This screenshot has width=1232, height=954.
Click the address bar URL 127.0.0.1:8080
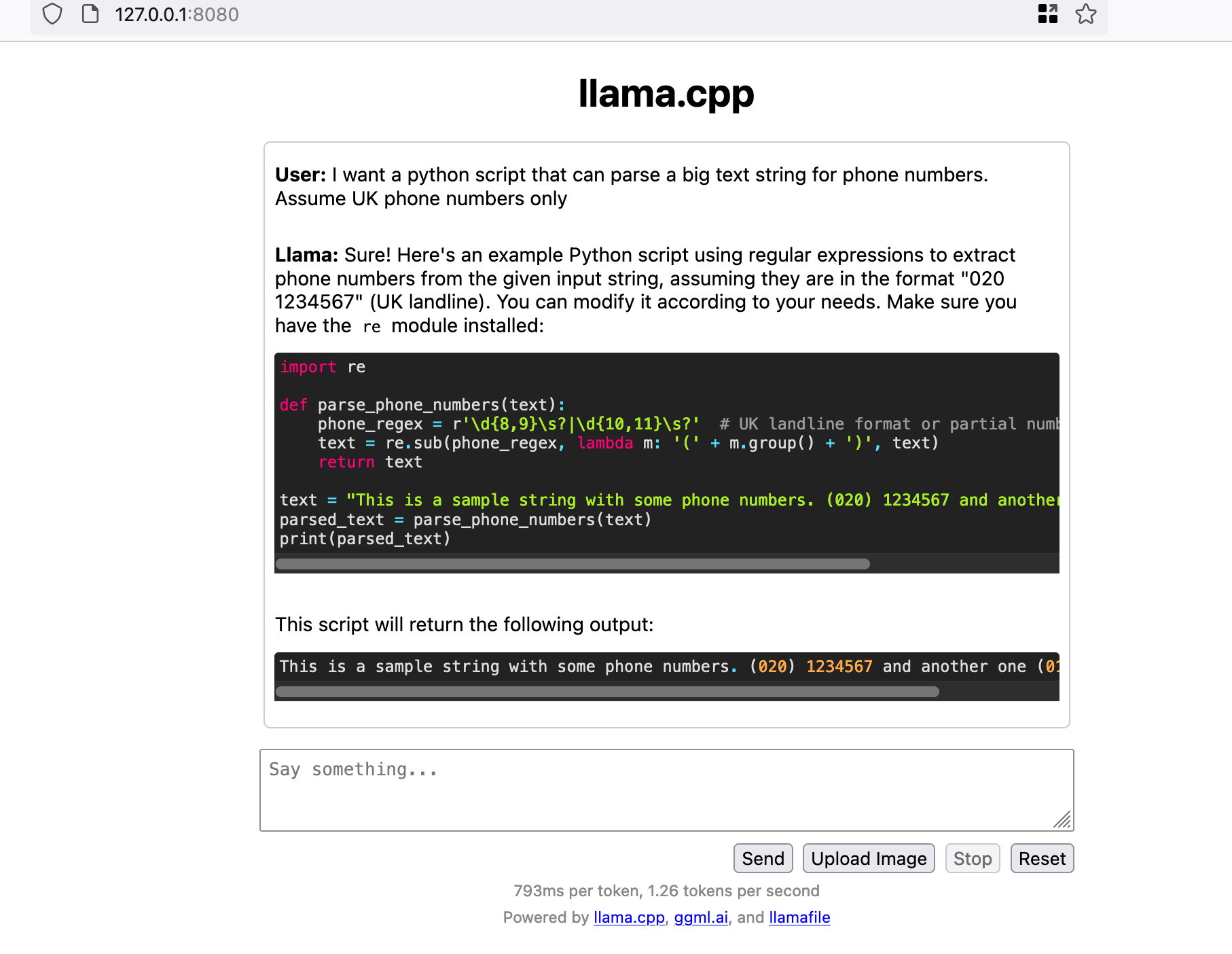(177, 14)
